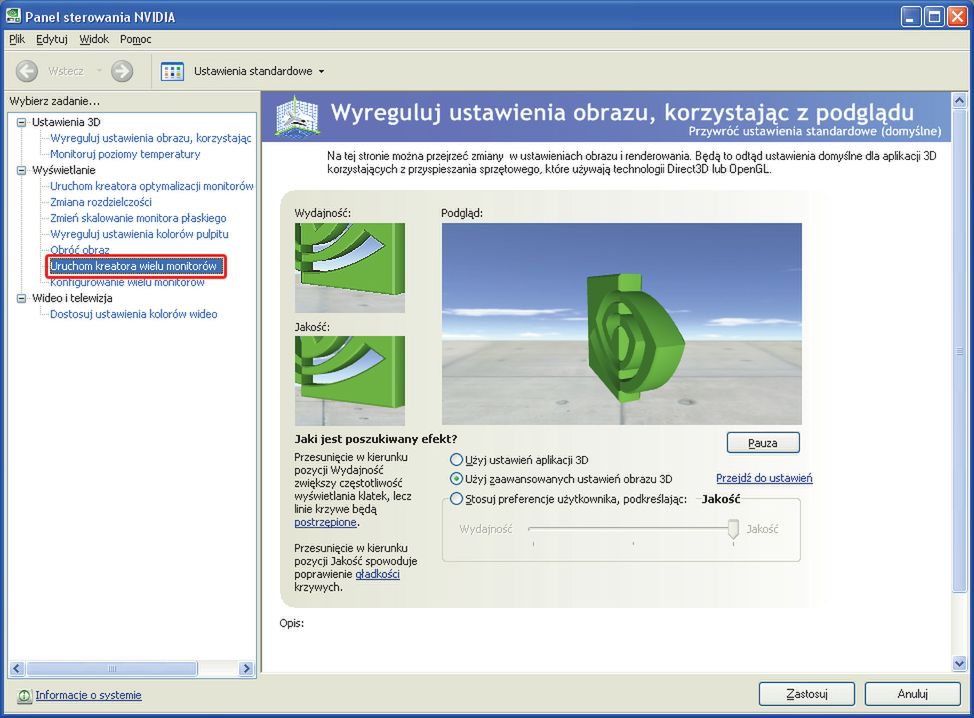
Task: Collapse the Ustawienia 3D tree node
Action: click(22, 122)
